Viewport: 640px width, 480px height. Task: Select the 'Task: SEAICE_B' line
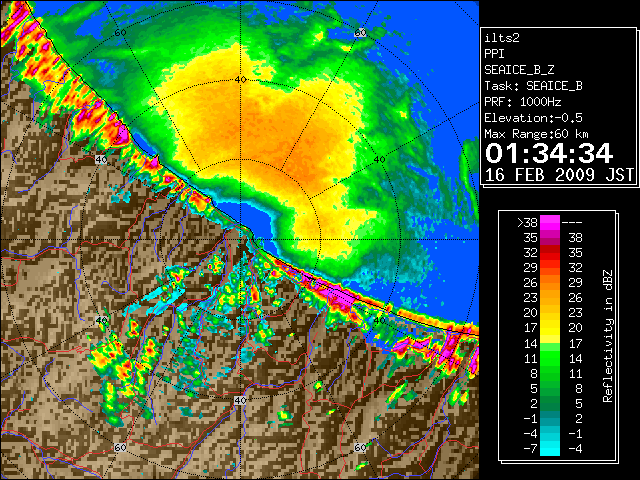[533, 86]
